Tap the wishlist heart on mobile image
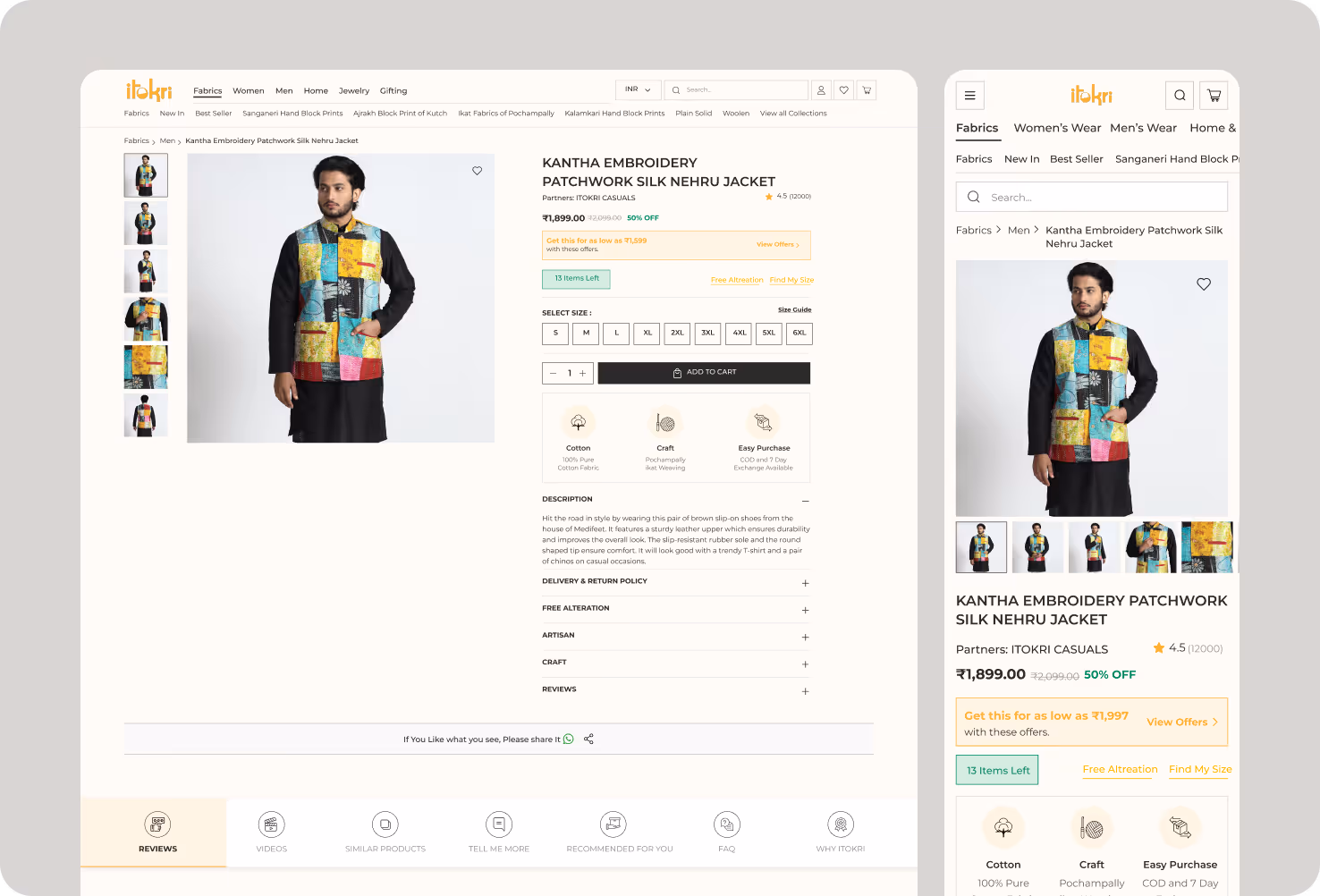Viewport: 1320px width, 896px height. pos(1204,284)
